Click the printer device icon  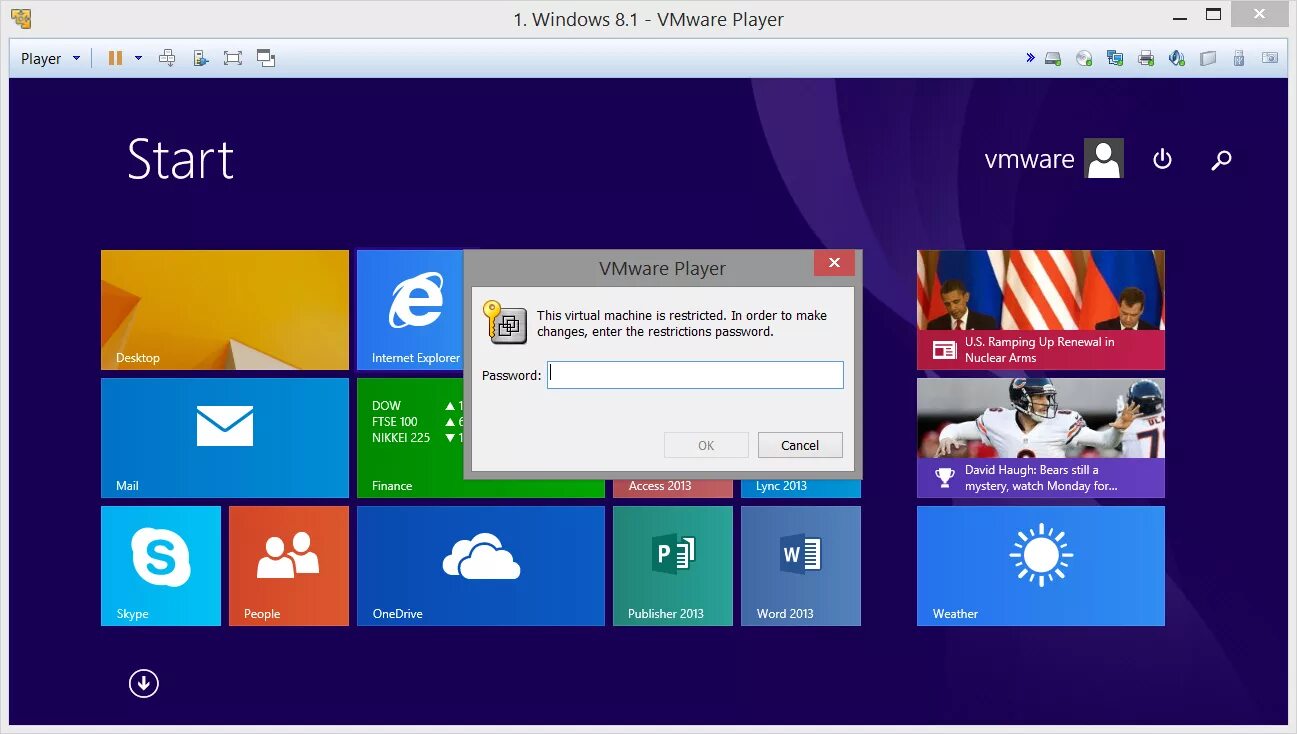coord(1146,59)
